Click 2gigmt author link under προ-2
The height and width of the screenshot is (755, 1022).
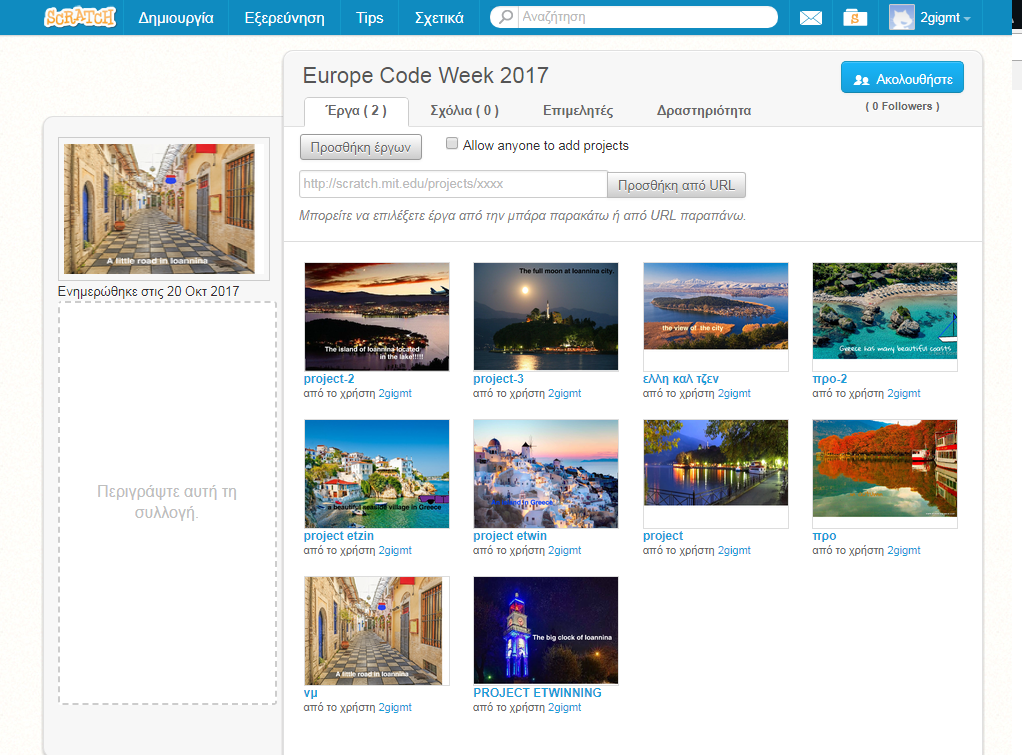904,394
